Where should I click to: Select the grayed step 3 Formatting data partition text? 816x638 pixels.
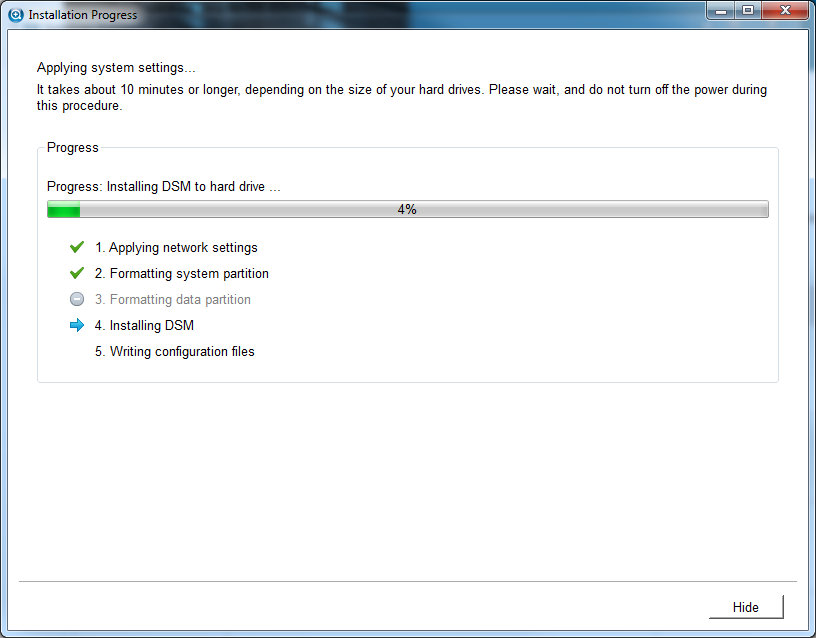pyautogui.click(x=180, y=299)
